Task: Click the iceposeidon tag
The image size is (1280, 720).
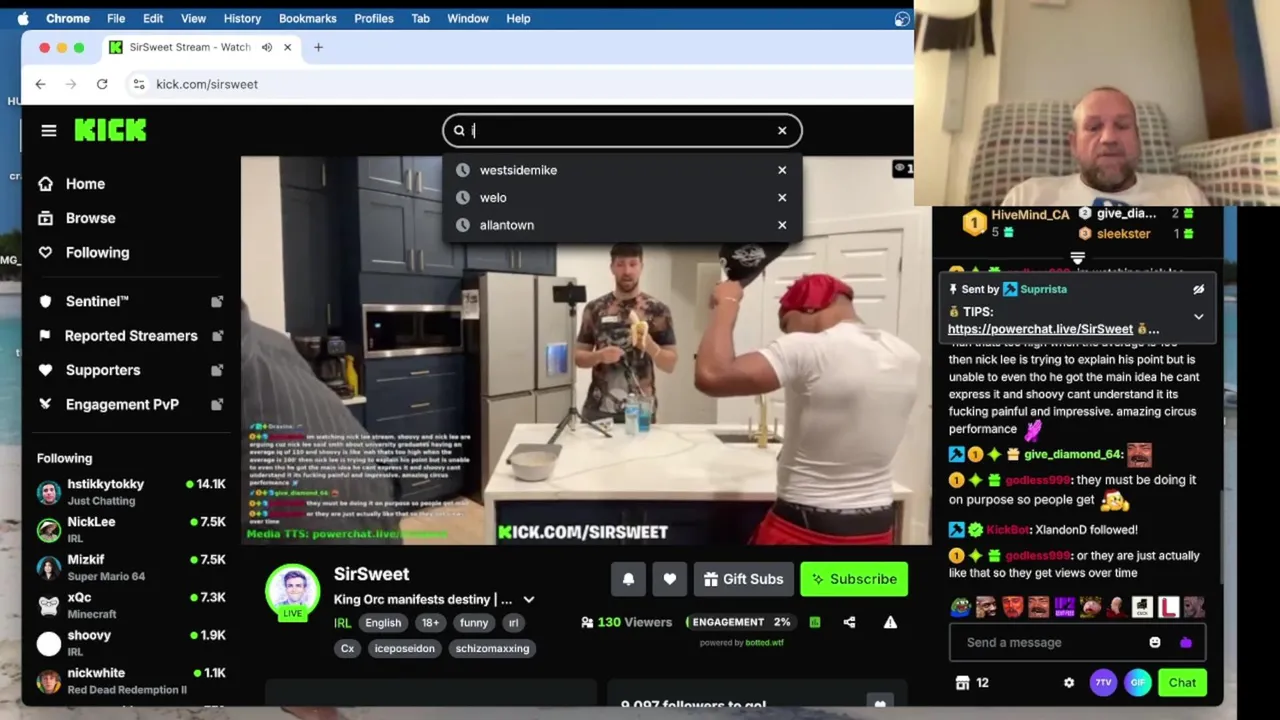Action: coord(404,649)
